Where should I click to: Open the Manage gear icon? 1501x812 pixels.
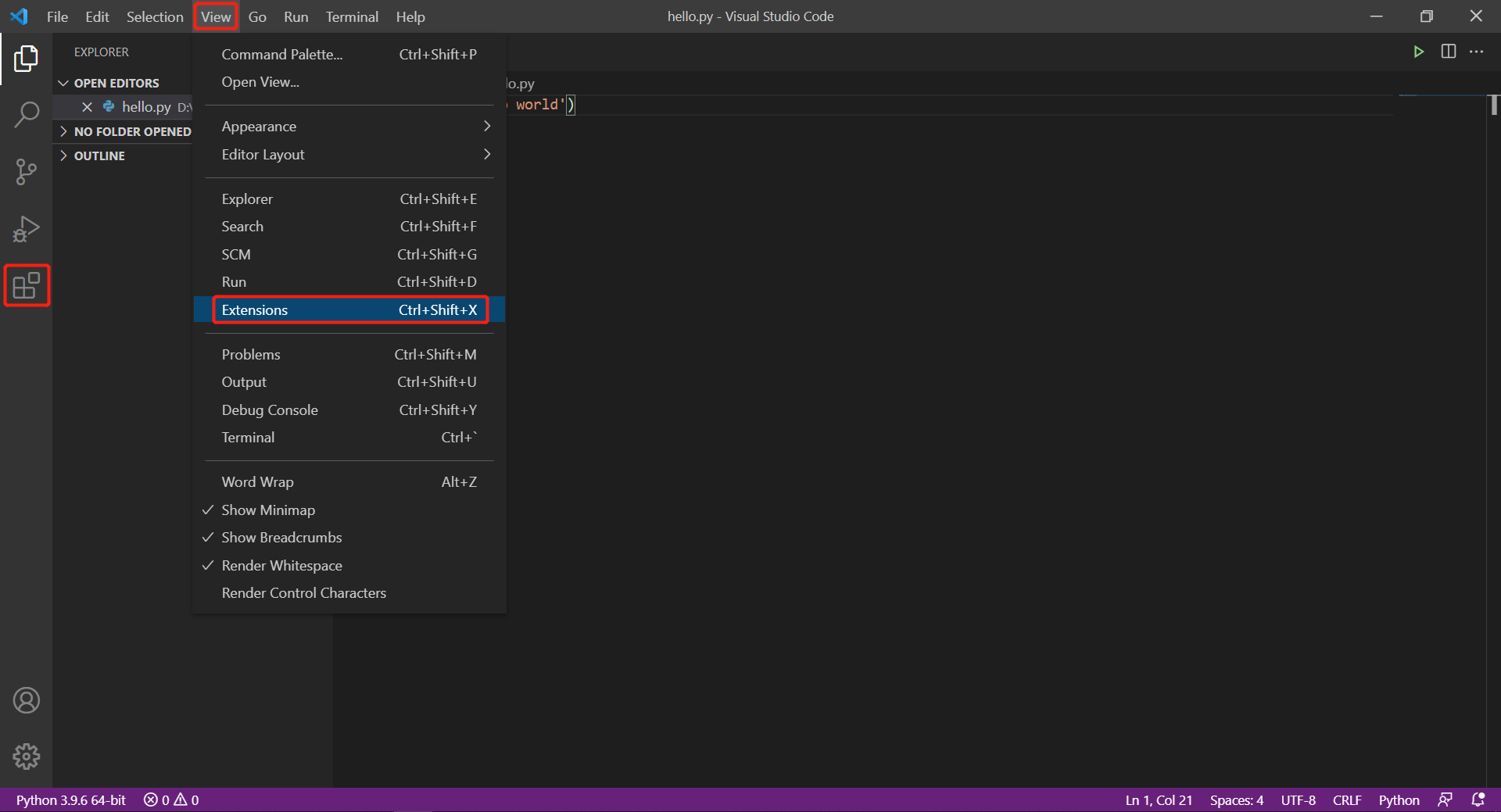26,757
